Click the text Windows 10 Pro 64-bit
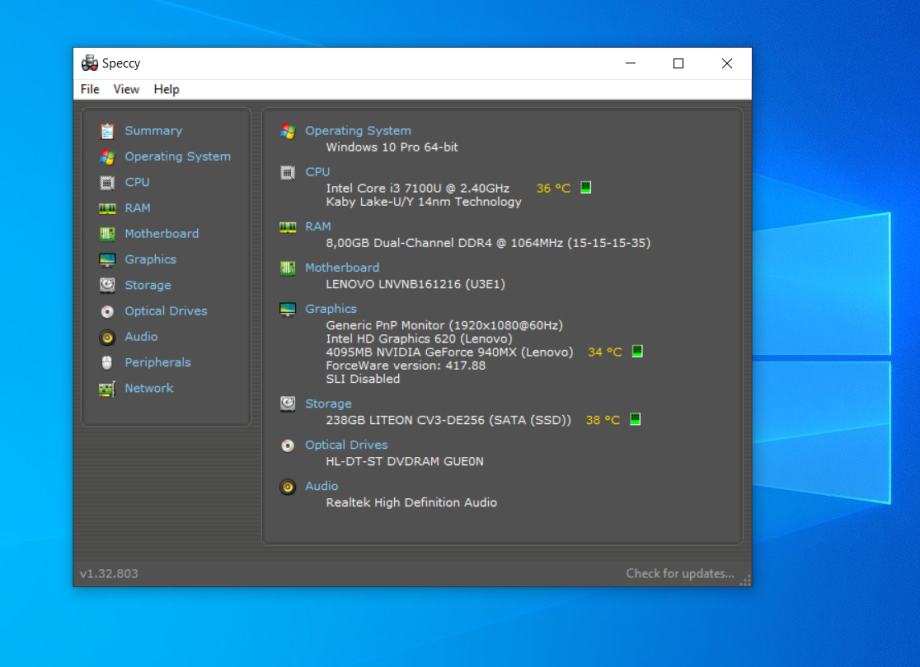Screen dimensions: 920x667 click(392, 147)
